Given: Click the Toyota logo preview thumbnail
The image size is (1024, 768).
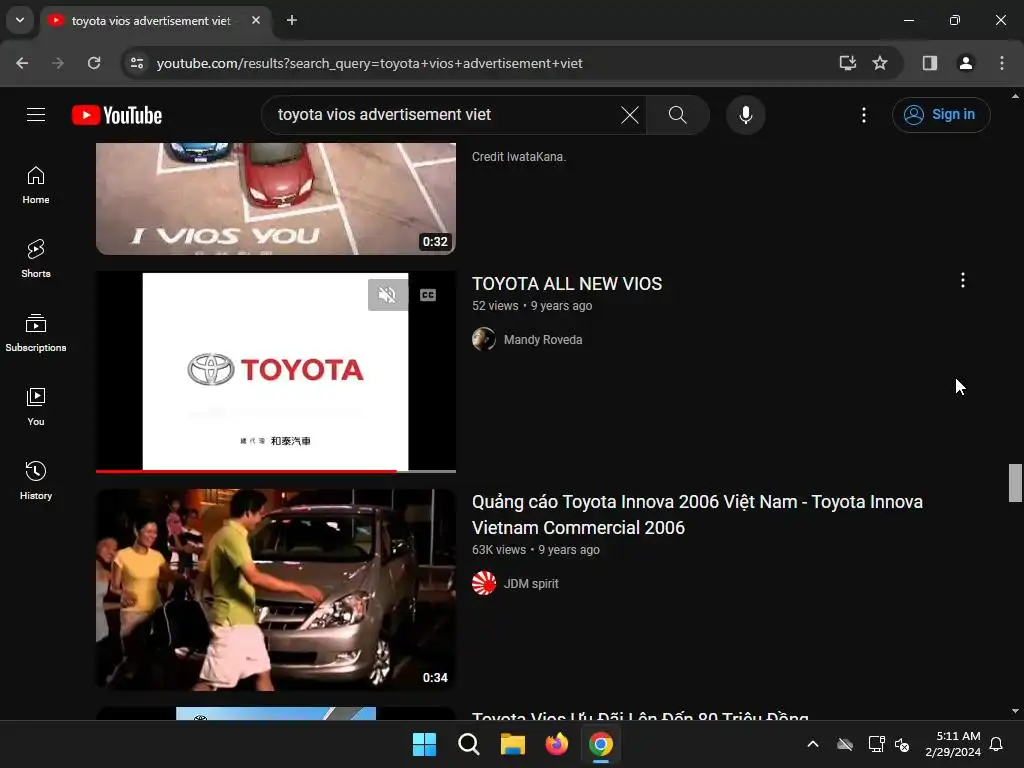Looking at the screenshot, I should (276, 372).
